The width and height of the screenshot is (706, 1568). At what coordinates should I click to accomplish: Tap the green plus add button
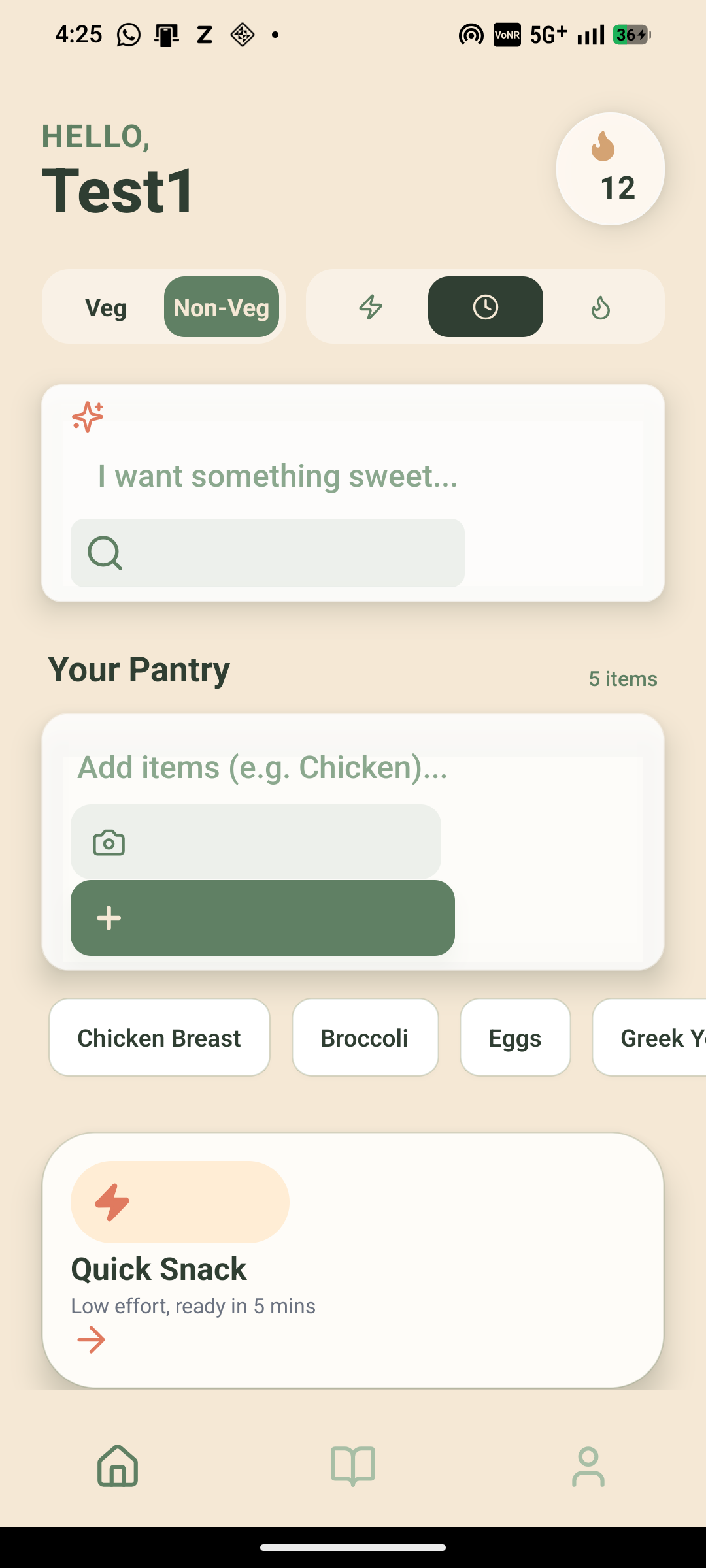click(x=263, y=918)
